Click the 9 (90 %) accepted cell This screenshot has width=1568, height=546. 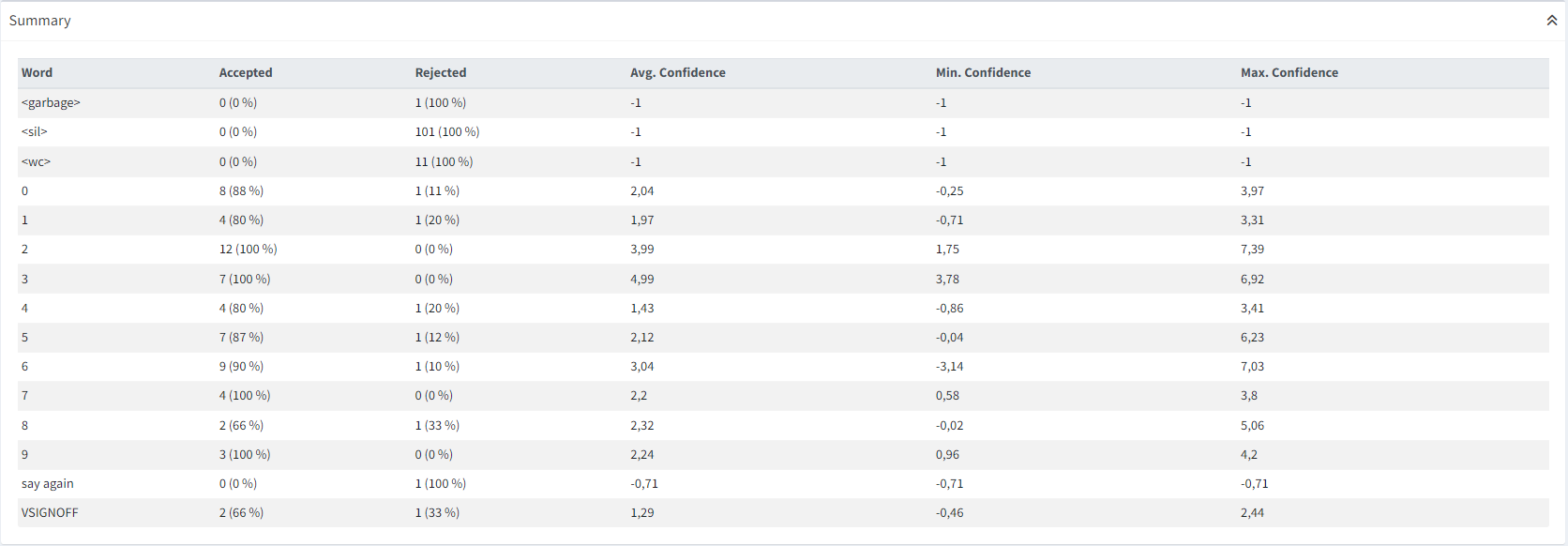242,367
